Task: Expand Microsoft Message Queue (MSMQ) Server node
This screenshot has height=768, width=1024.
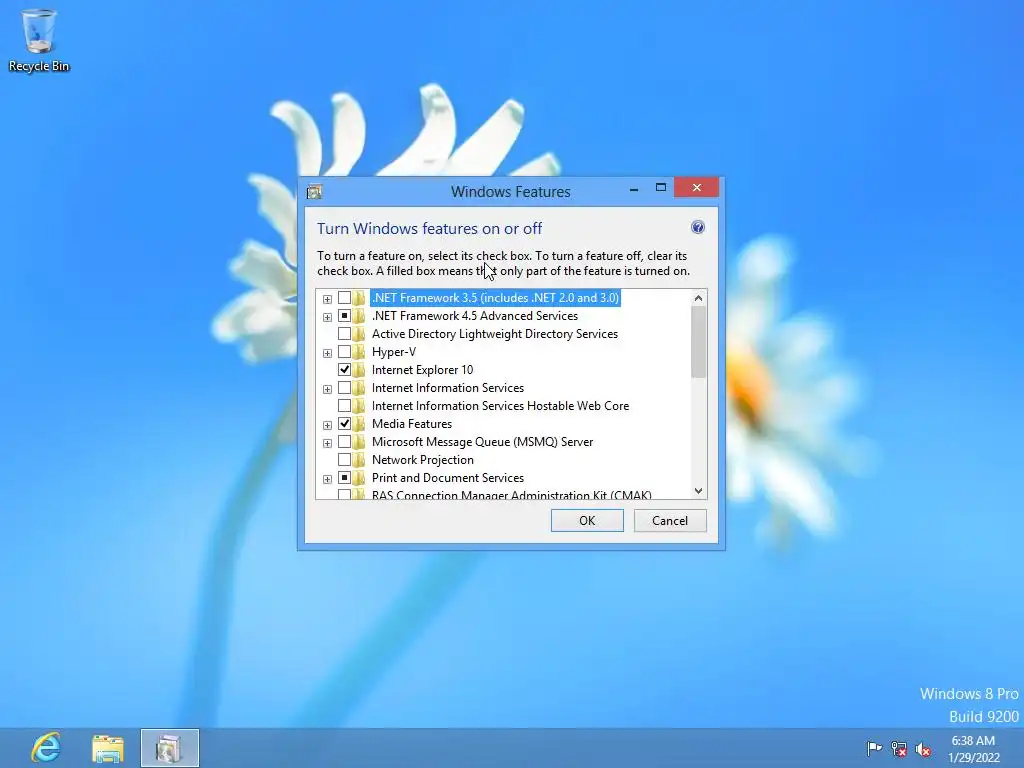Action: [x=327, y=443]
